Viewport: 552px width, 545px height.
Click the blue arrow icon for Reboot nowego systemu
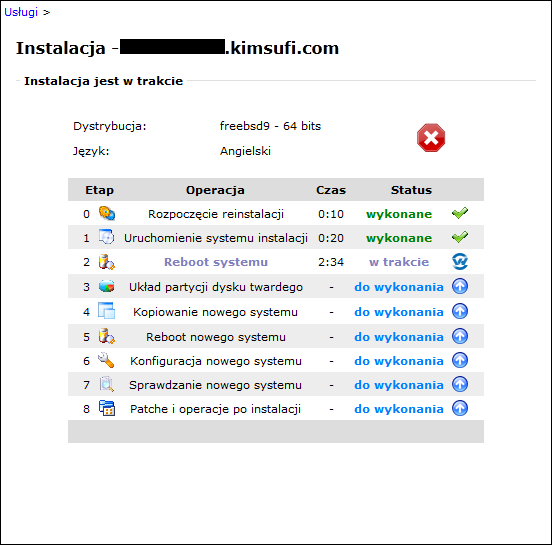[x=460, y=336]
